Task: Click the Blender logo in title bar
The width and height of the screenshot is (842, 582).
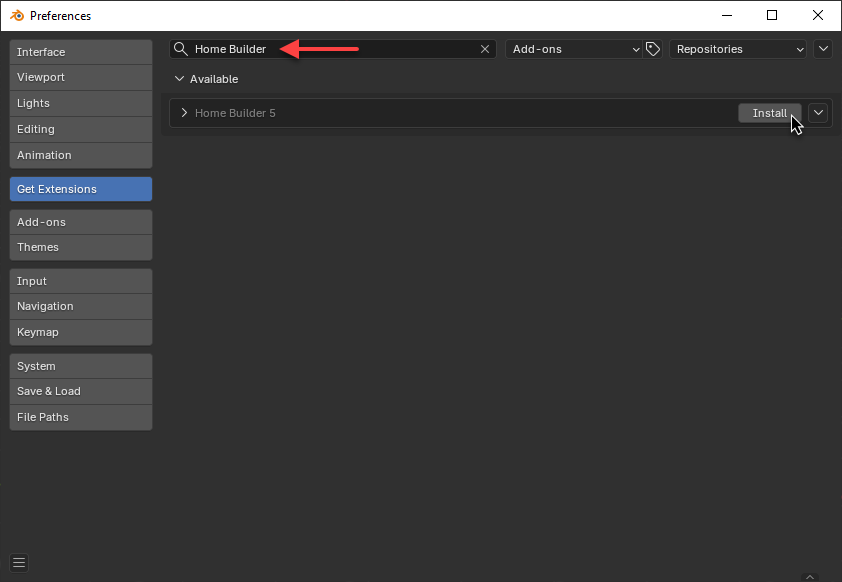Action: [16, 15]
